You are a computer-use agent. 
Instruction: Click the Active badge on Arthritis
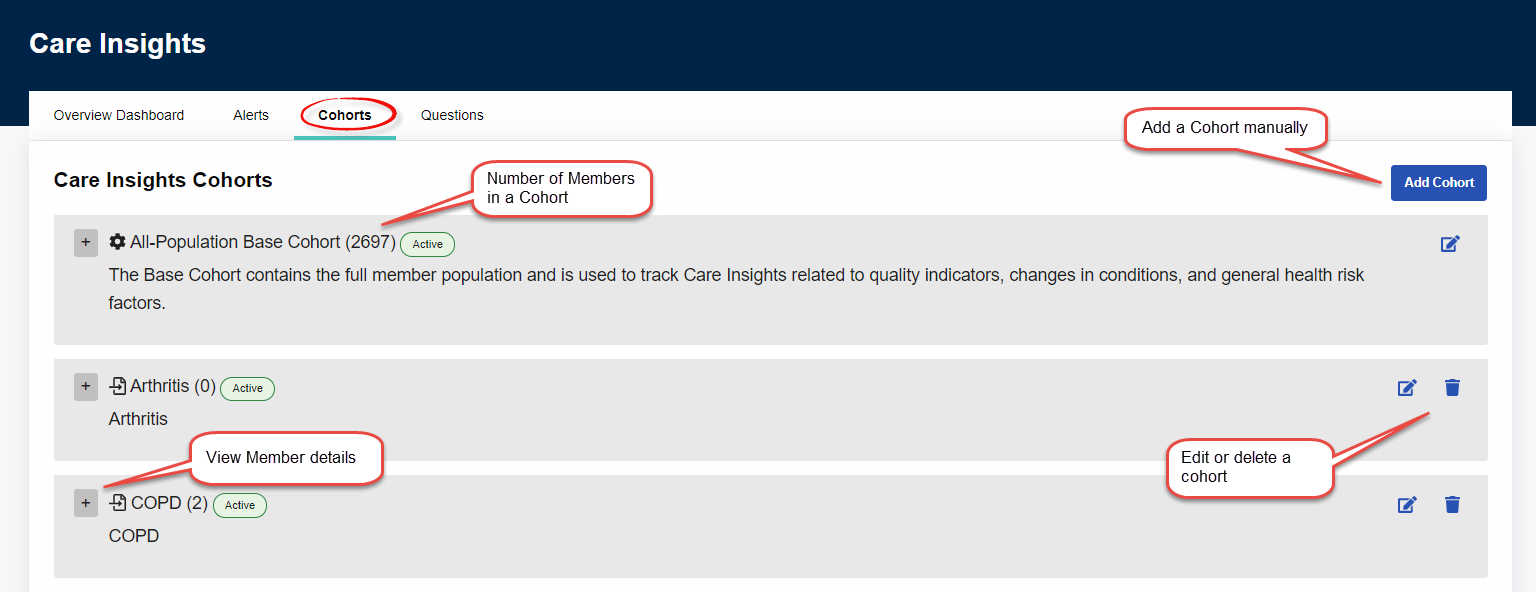pyautogui.click(x=247, y=388)
